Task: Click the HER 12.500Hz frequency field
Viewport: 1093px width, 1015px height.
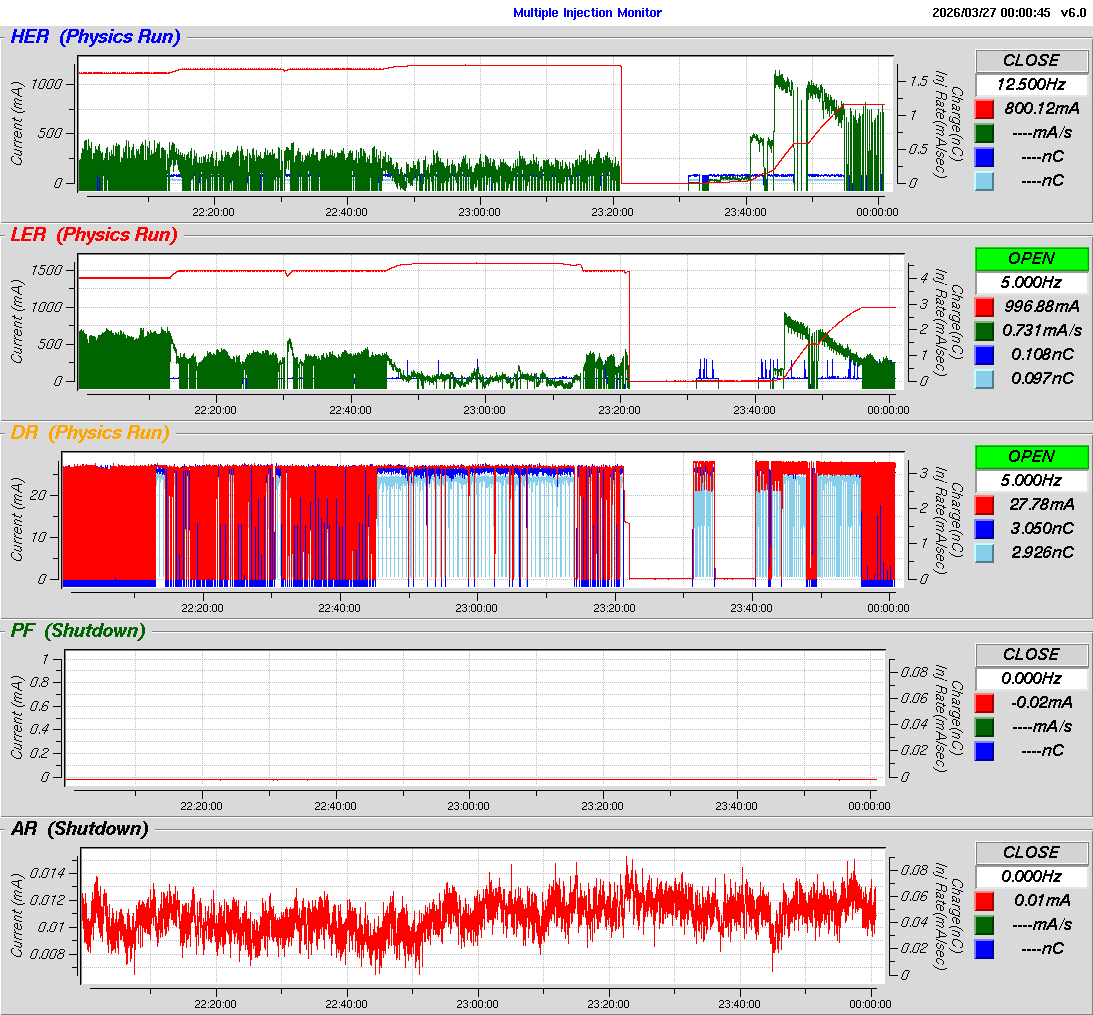Action: pos(1031,84)
